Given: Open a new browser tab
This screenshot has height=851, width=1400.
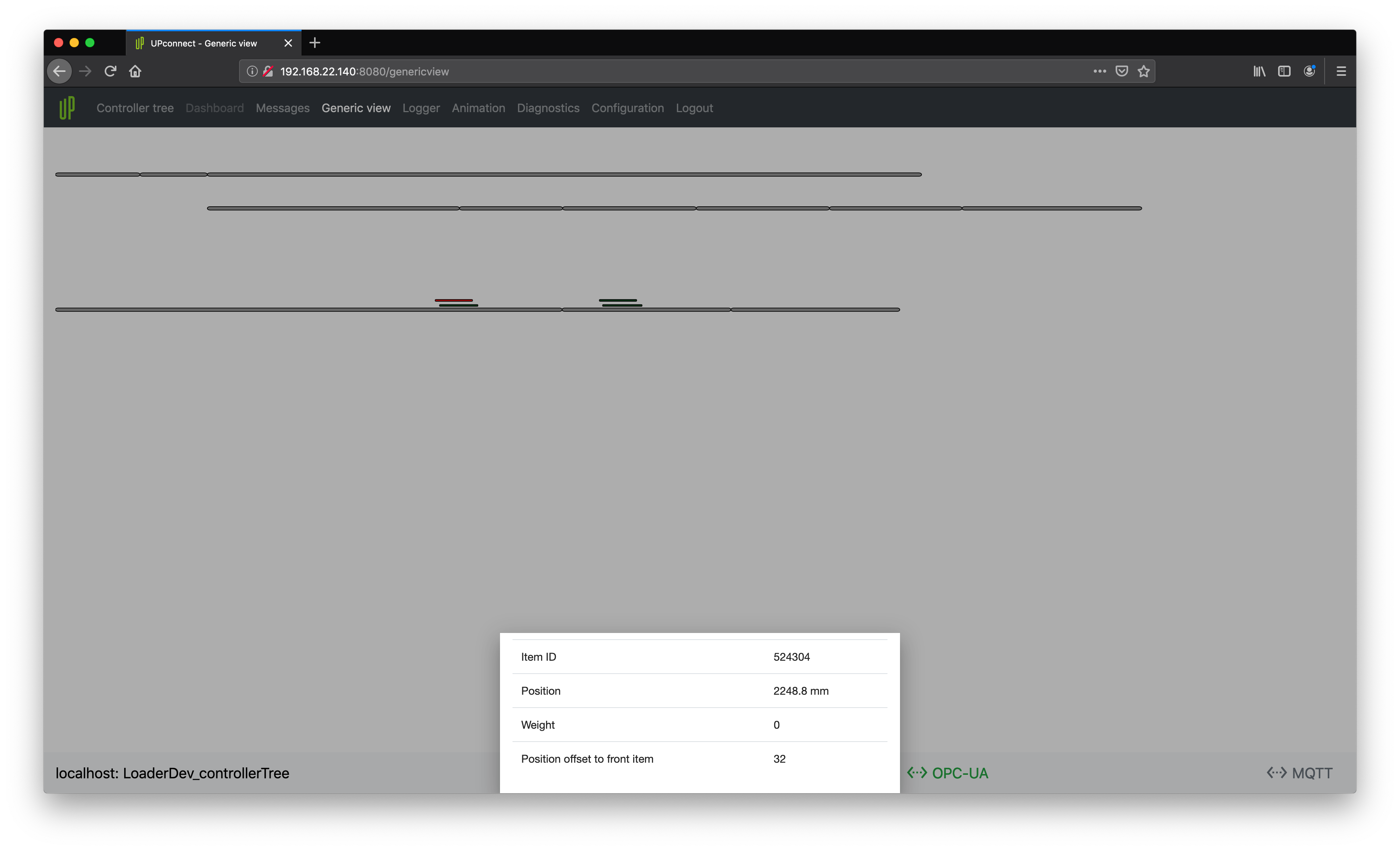Looking at the screenshot, I should click(315, 43).
